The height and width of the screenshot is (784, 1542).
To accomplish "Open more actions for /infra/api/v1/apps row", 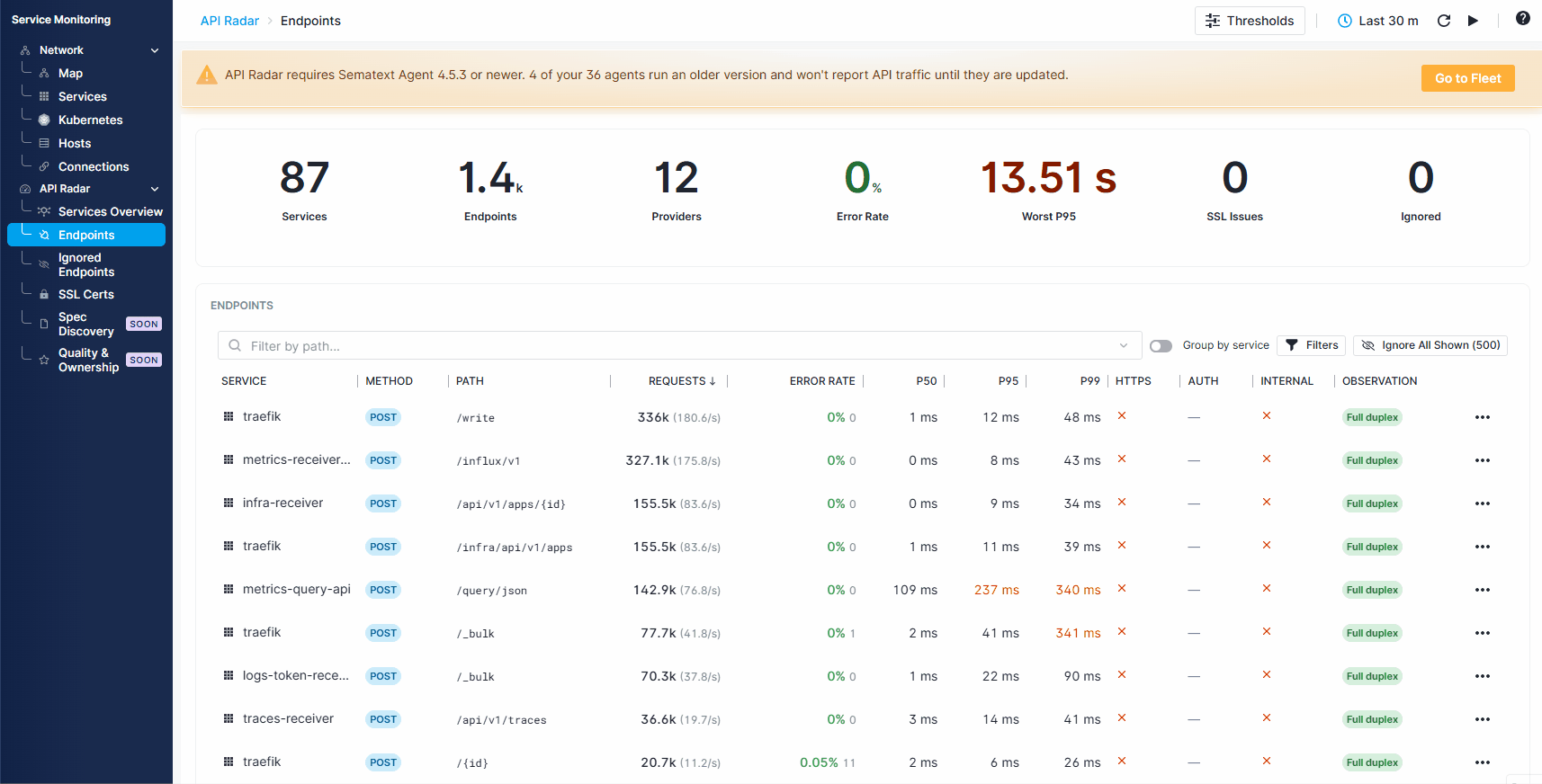I will (x=1483, y=547).
